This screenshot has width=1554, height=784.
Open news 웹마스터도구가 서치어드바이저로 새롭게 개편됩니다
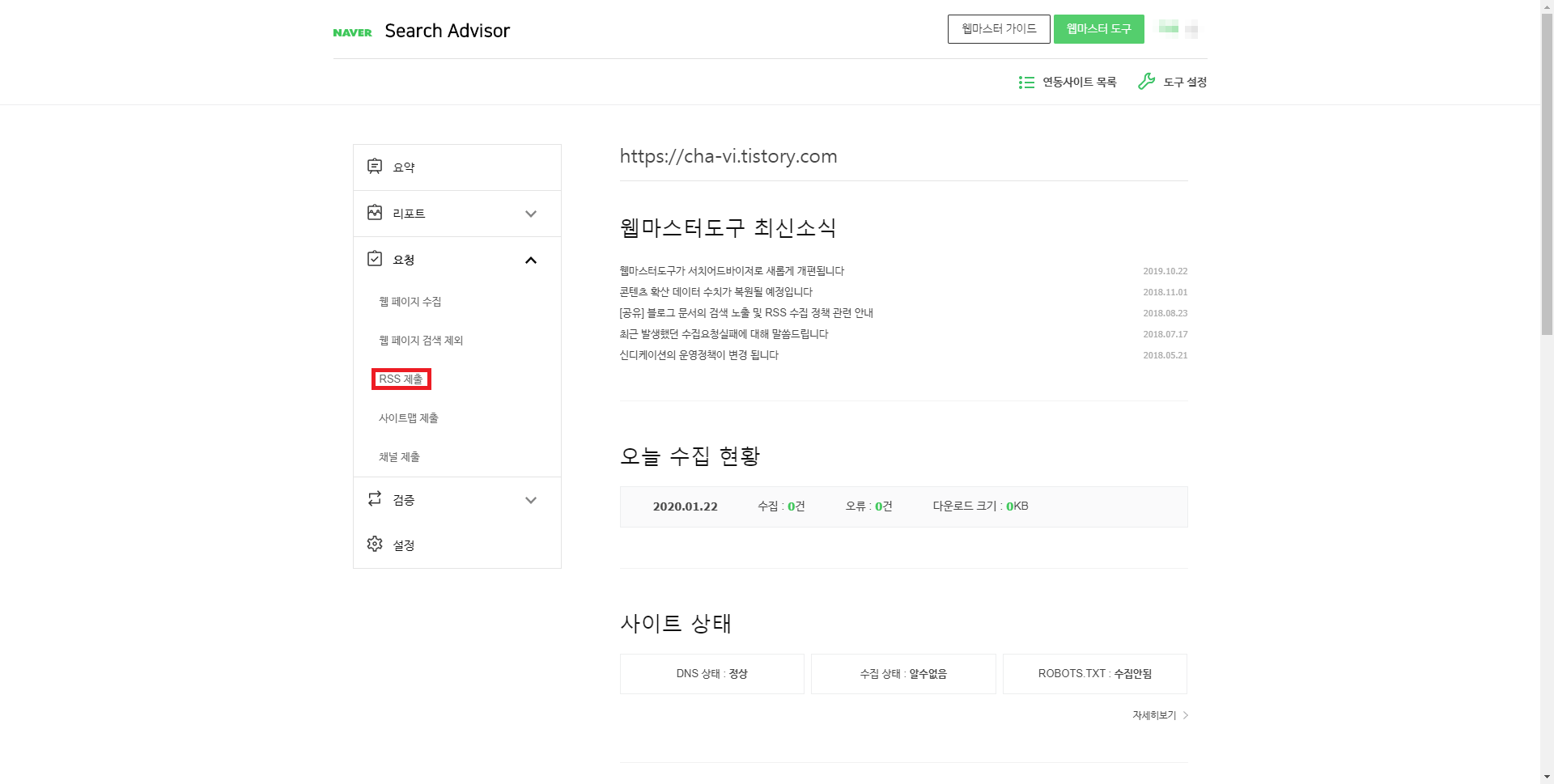[x=732, y=271]
